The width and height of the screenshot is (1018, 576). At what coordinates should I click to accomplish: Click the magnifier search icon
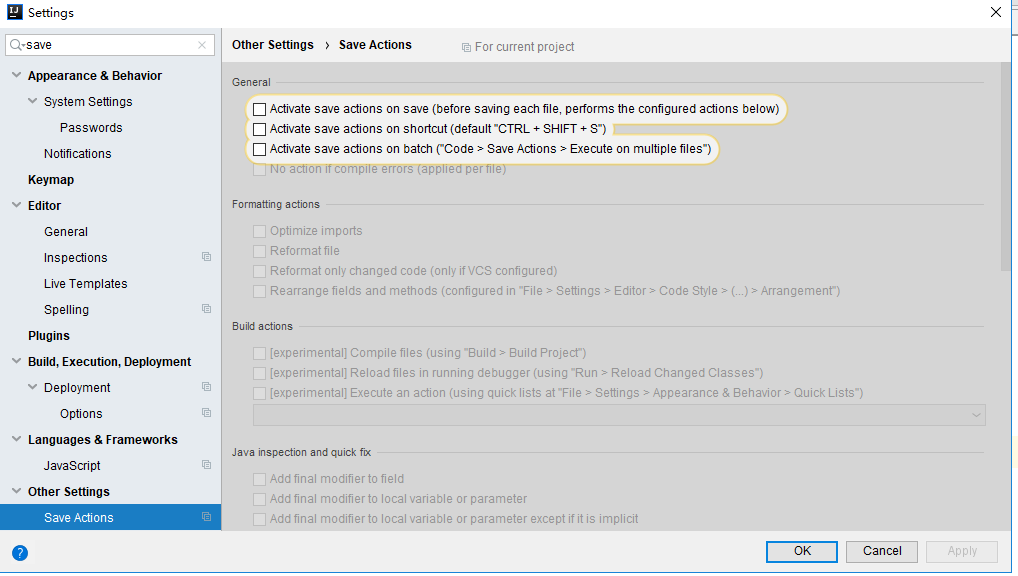click(x=16, y=45)
